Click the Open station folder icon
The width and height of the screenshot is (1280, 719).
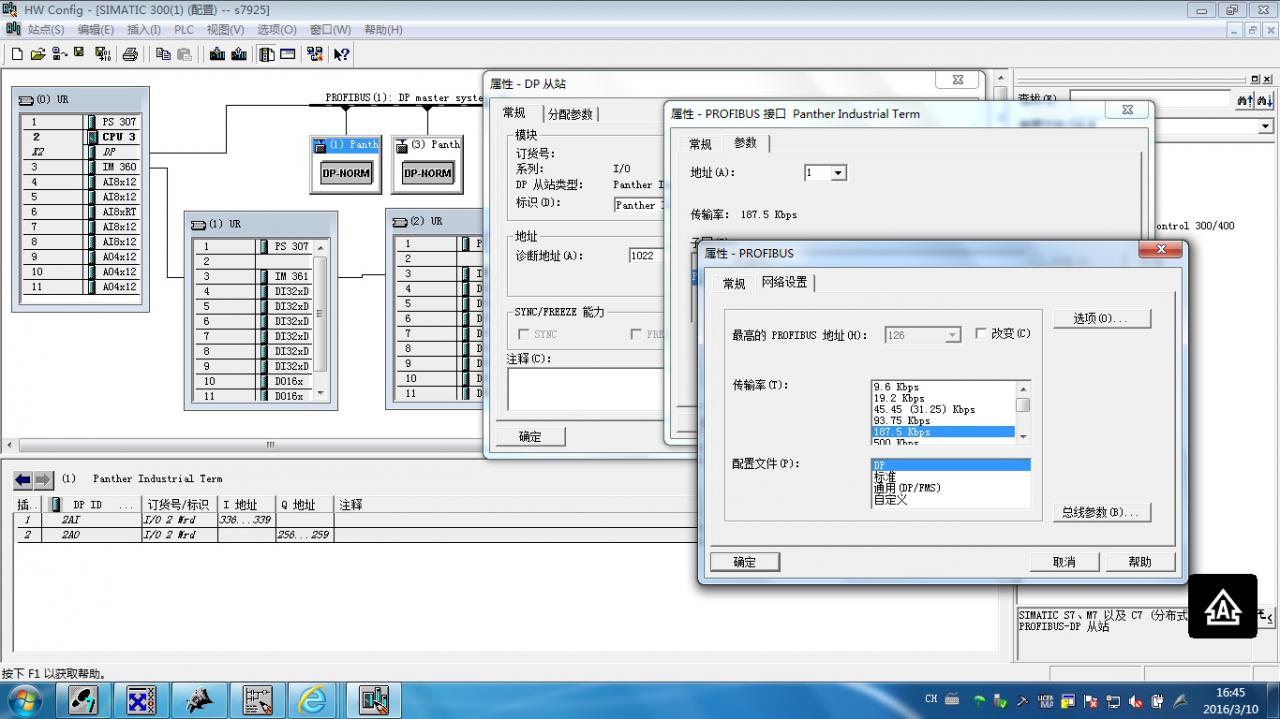point(38,54)
